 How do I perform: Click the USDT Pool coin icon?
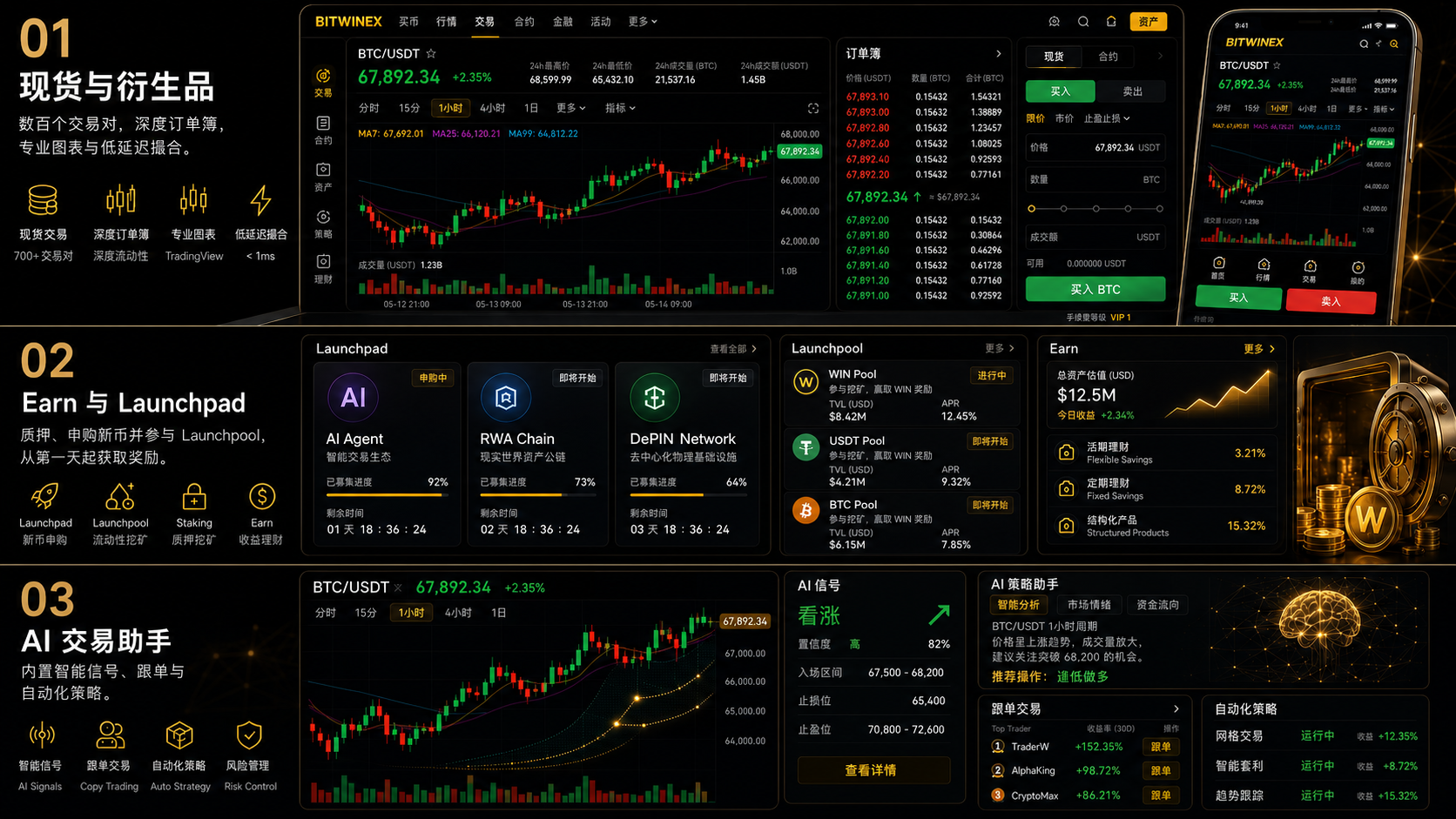[x=806, y=447]
